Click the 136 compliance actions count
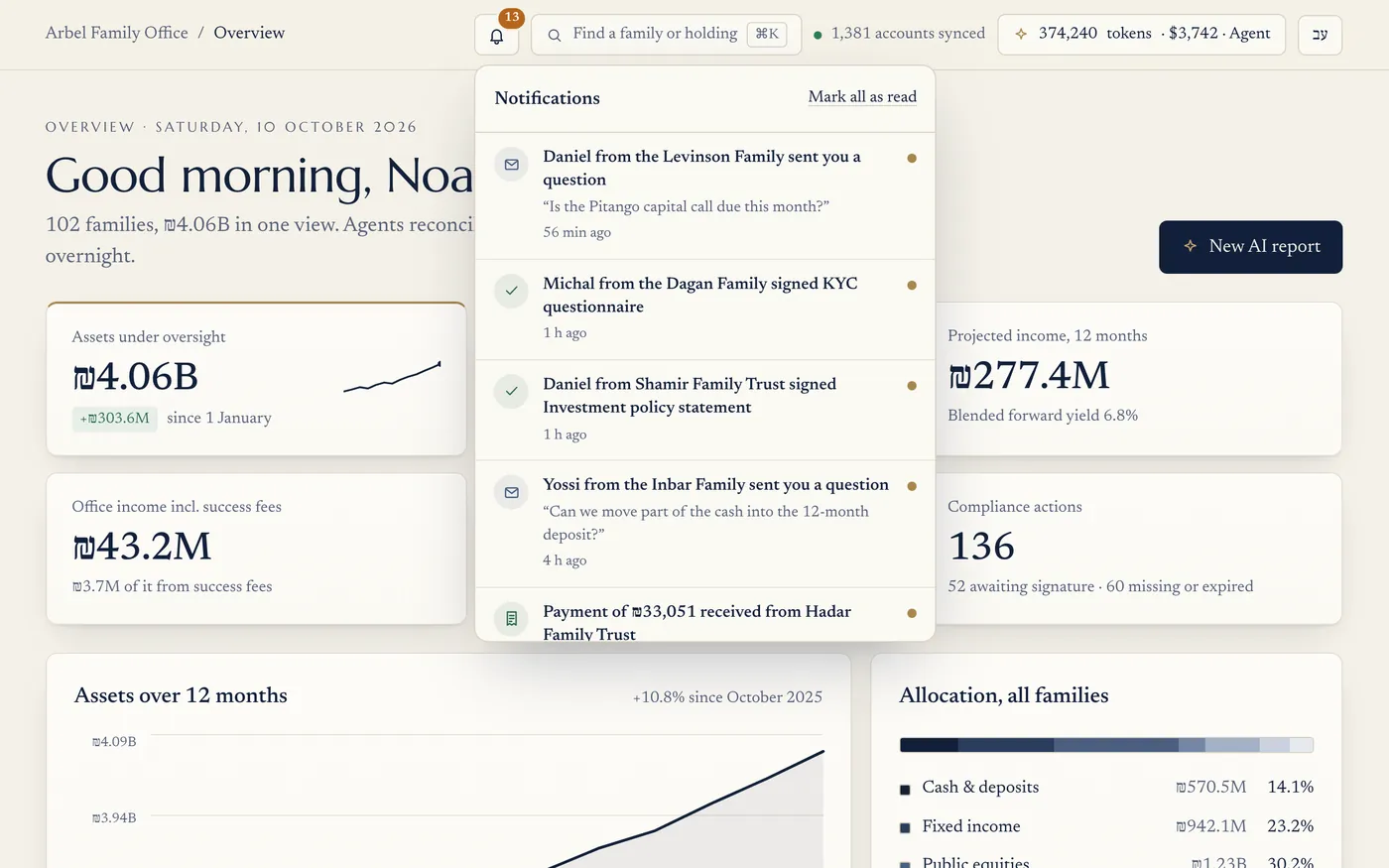Viewport: 1389px width, 868px height. 981,547
